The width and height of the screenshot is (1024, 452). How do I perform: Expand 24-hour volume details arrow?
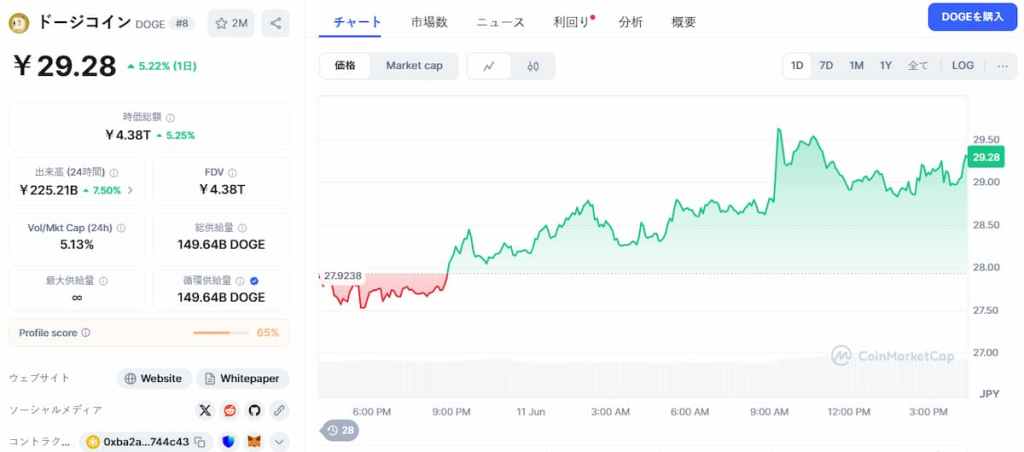click(130, 190)
